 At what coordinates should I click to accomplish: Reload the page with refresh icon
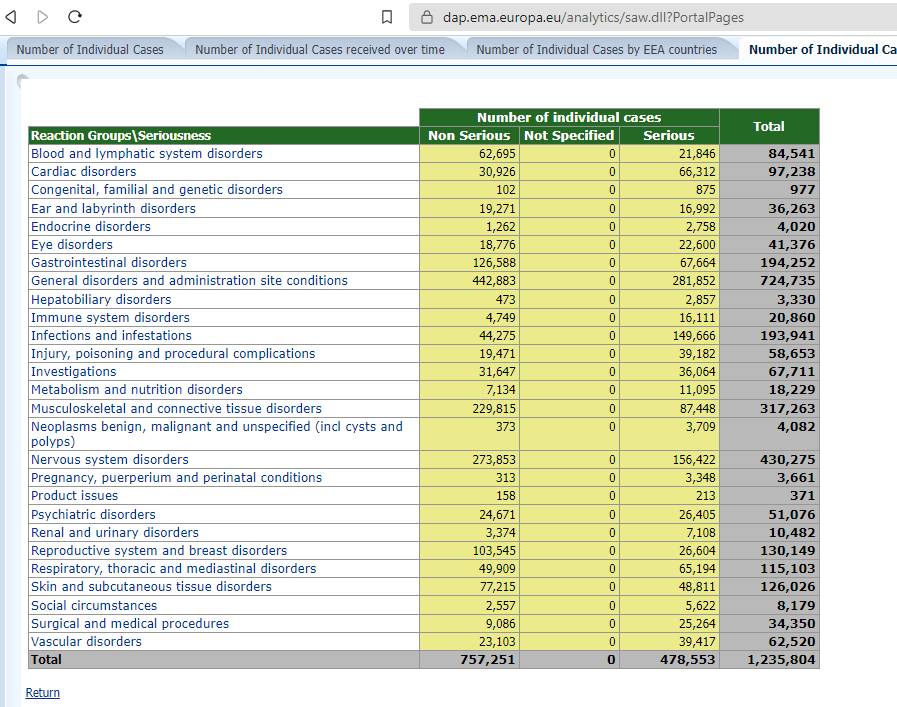click(74, 17)
